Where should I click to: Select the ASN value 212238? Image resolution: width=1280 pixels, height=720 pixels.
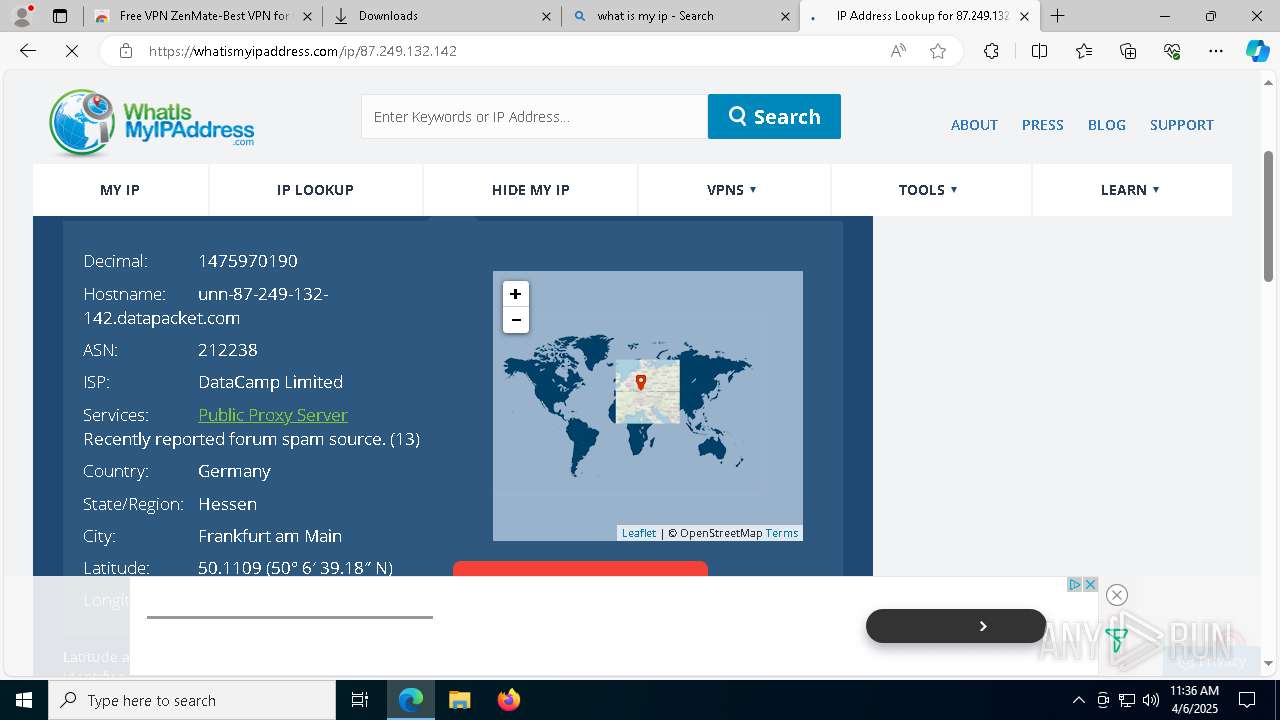[228, 350]
